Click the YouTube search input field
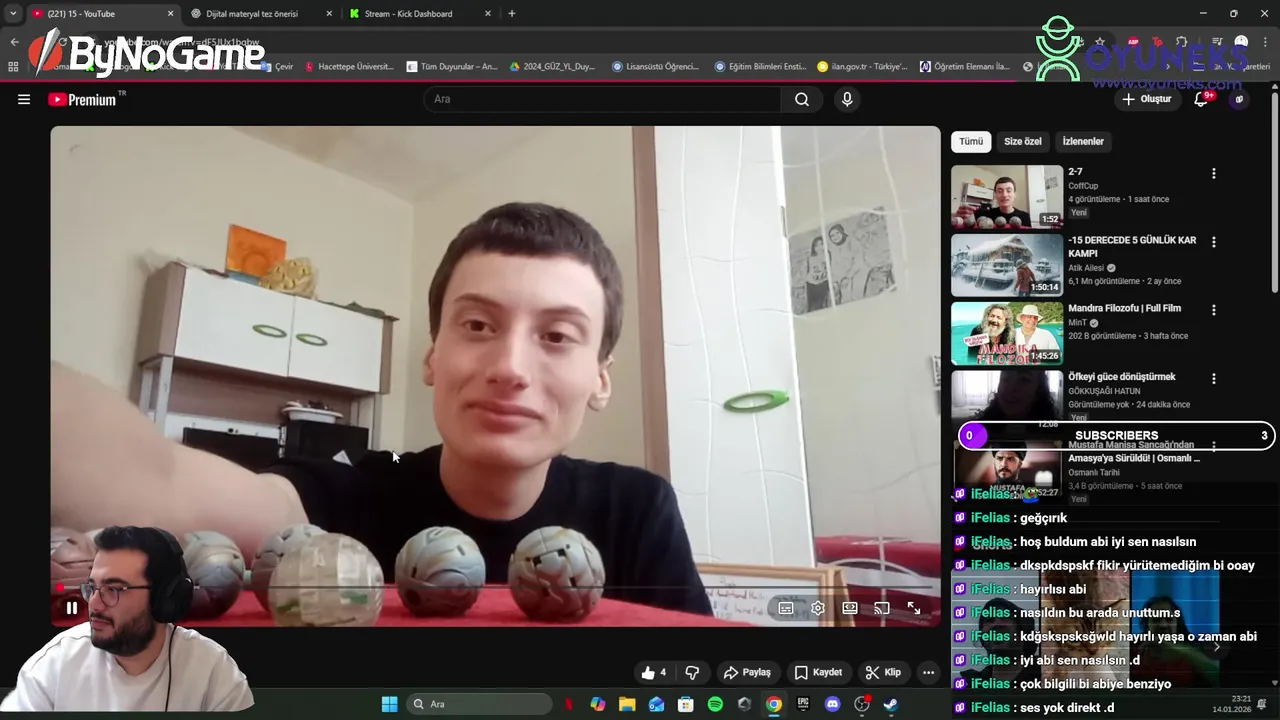 point(602,99)
